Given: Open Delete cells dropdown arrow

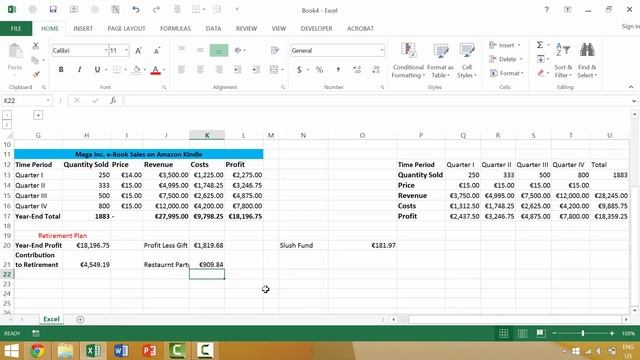Looking at the screenshot, I should click(521, 59).
